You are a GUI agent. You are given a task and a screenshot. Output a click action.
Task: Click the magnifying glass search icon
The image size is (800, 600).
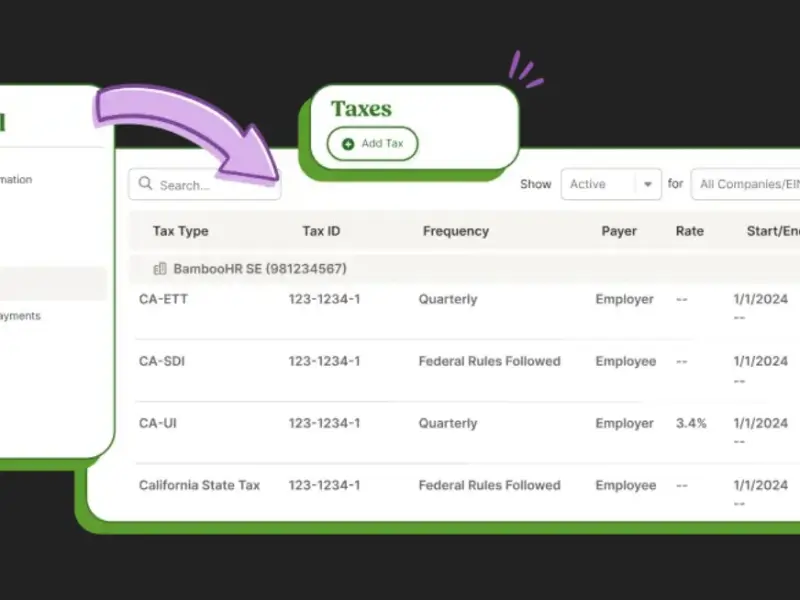tap(146, 184)
